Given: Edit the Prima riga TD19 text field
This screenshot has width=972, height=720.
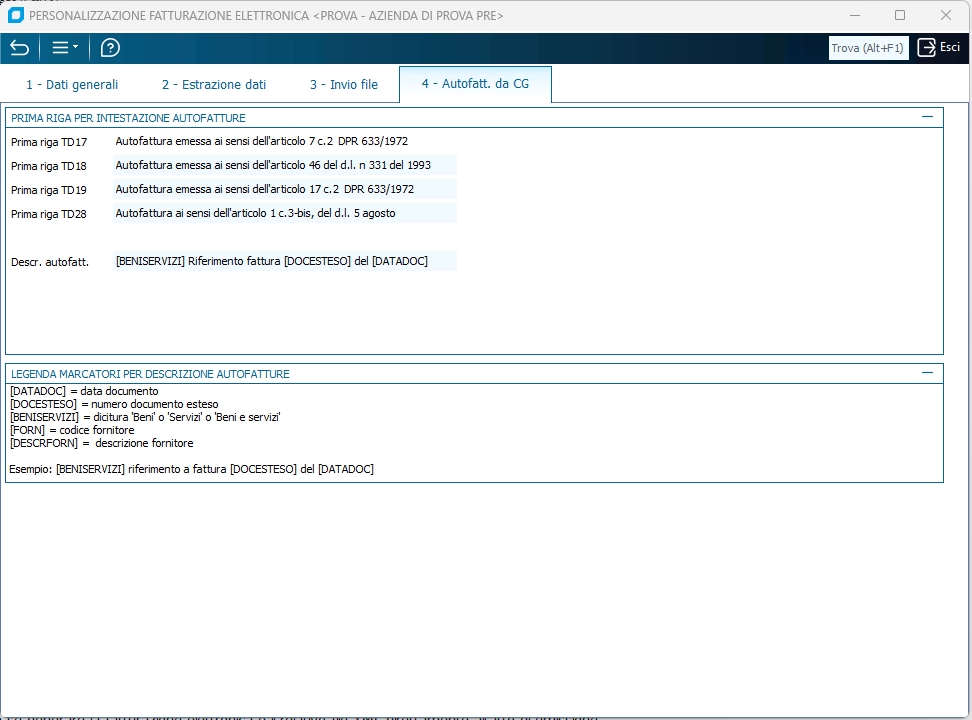Looking at the screenshot, I should click(x=285, y=189).
